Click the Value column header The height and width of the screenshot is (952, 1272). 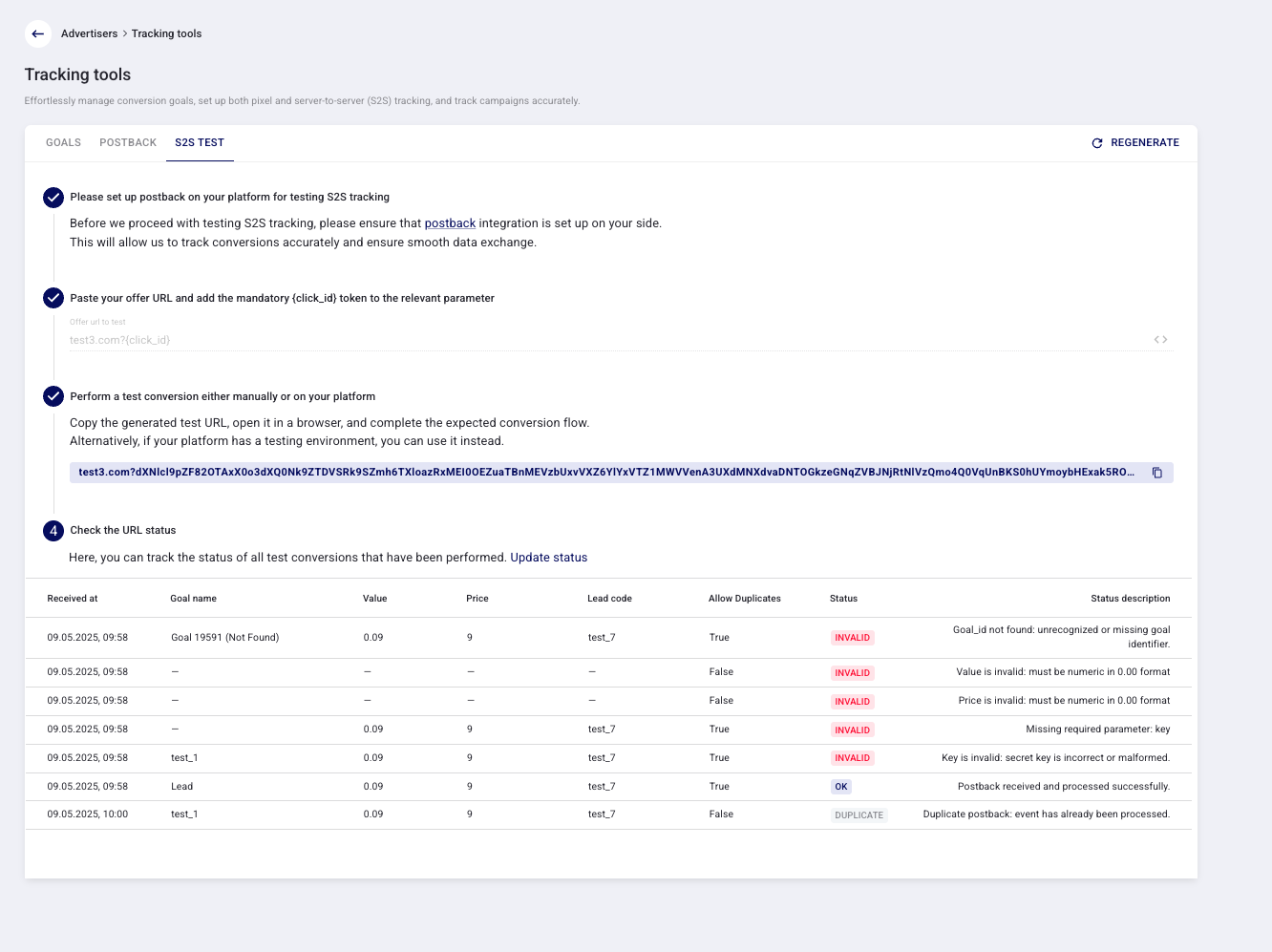[374, 599]
